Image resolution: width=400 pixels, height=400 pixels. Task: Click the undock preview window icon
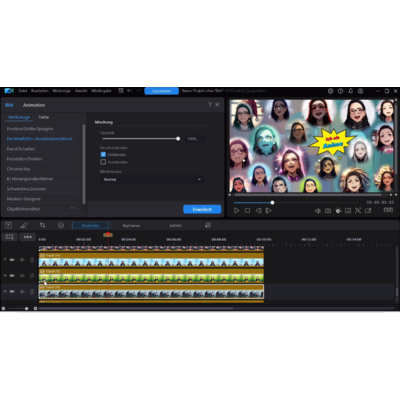[x=368, y=211]
